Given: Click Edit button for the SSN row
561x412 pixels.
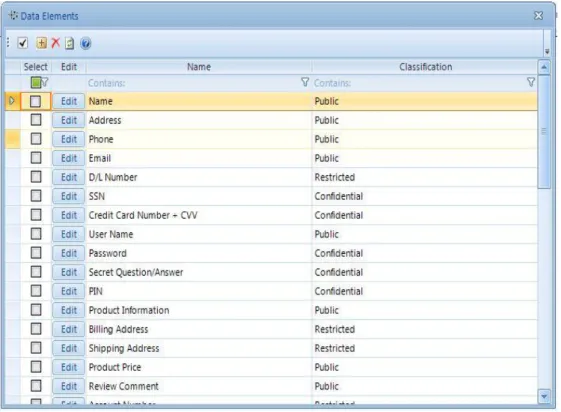Looking at the screenshot, I should (x=68, y=196).
